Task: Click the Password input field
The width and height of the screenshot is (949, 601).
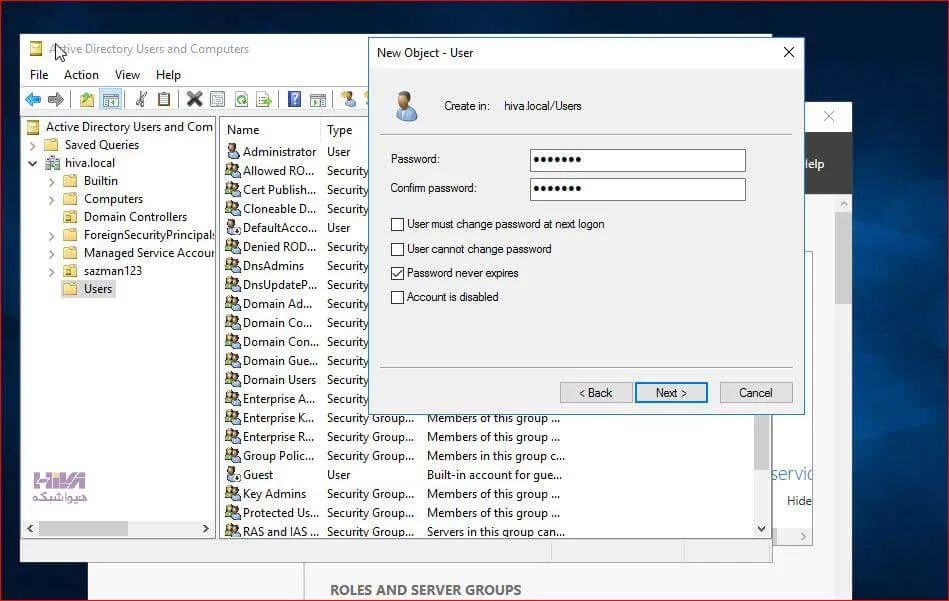Action: [x=637, y=160]
